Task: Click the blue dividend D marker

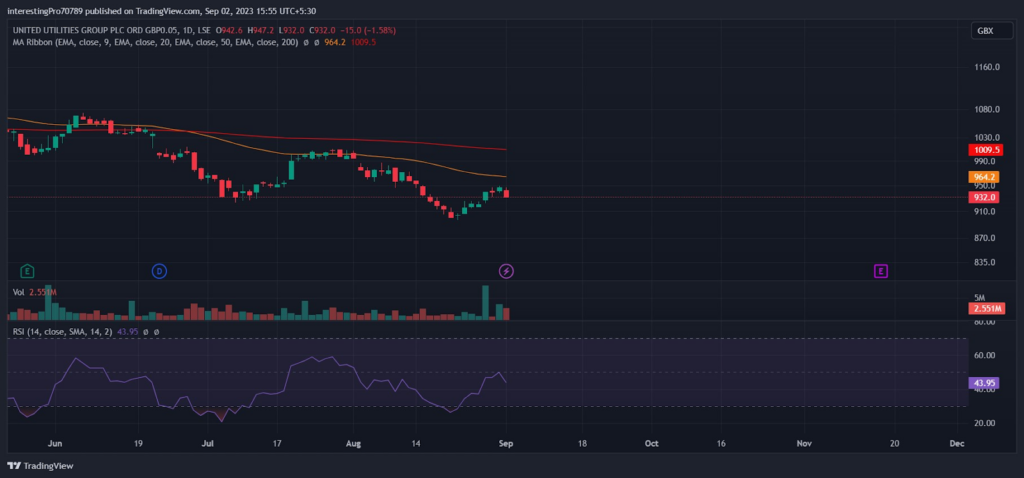Action: coord(159,270)
